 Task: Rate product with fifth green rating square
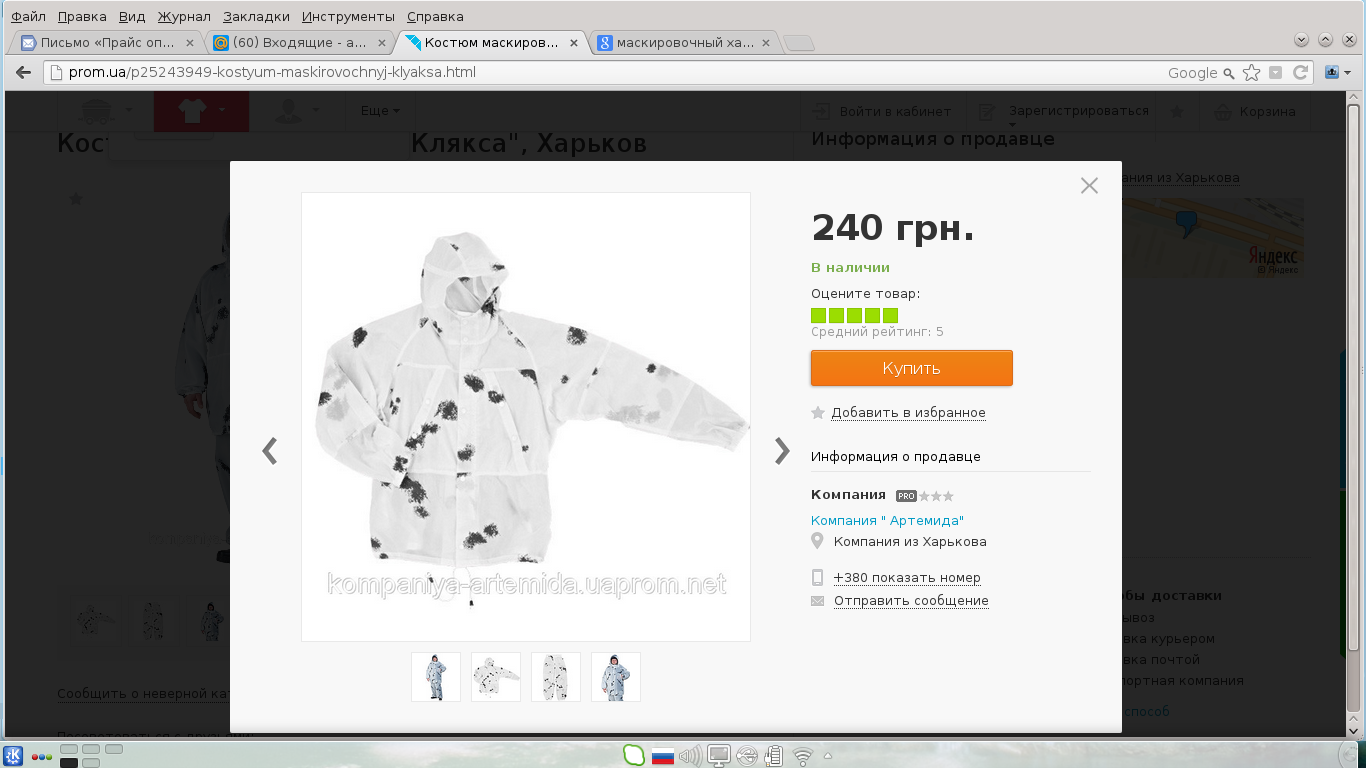890,315
